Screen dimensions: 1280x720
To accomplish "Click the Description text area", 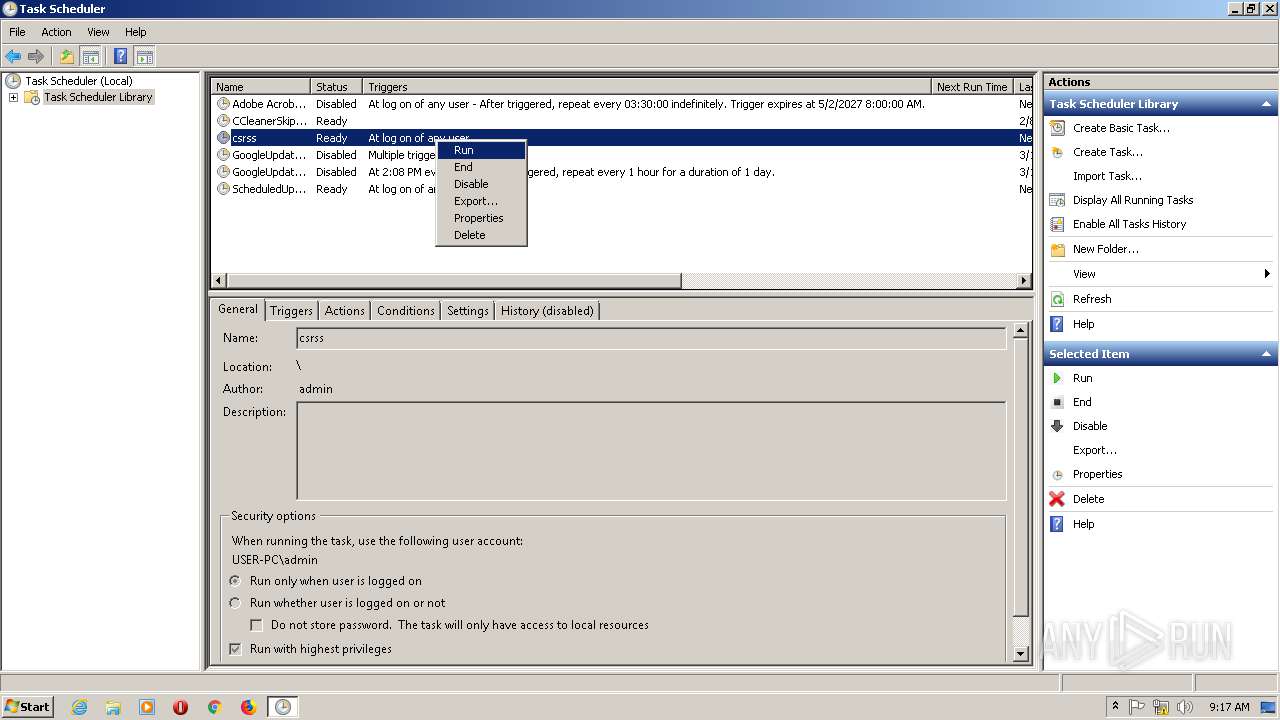I will pos(651,451).
